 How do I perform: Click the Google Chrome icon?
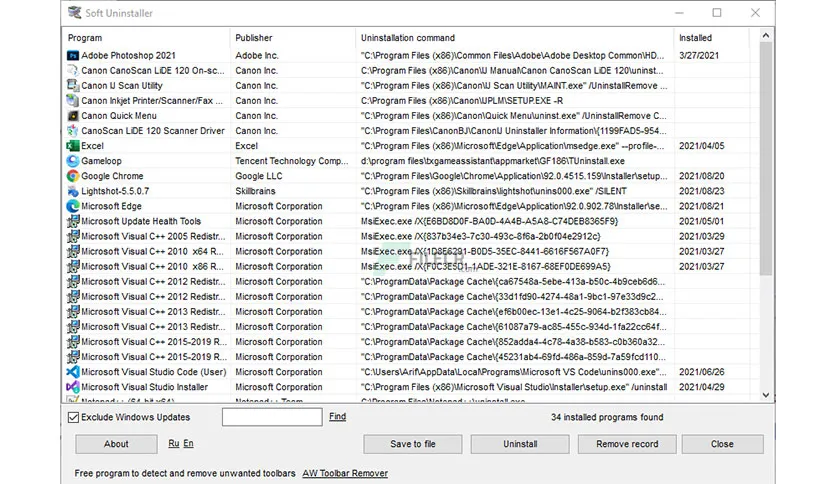click(73, 176)
